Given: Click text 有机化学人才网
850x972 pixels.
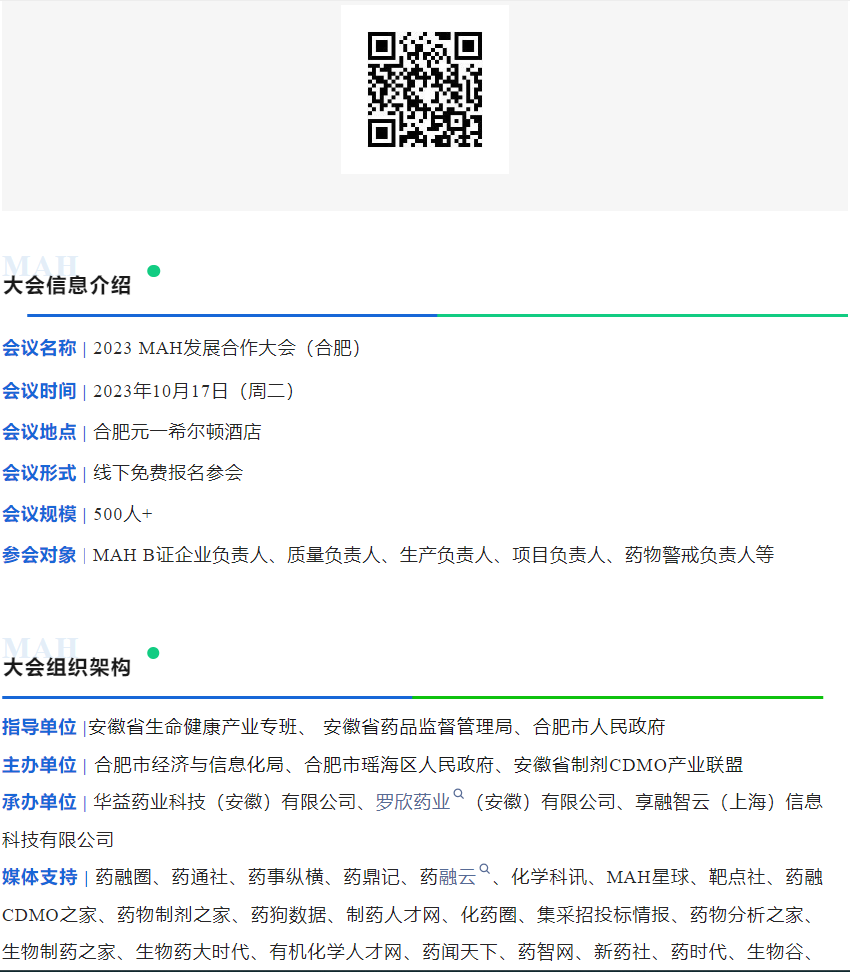Looking at the screenshot, I should click(335, 952).
